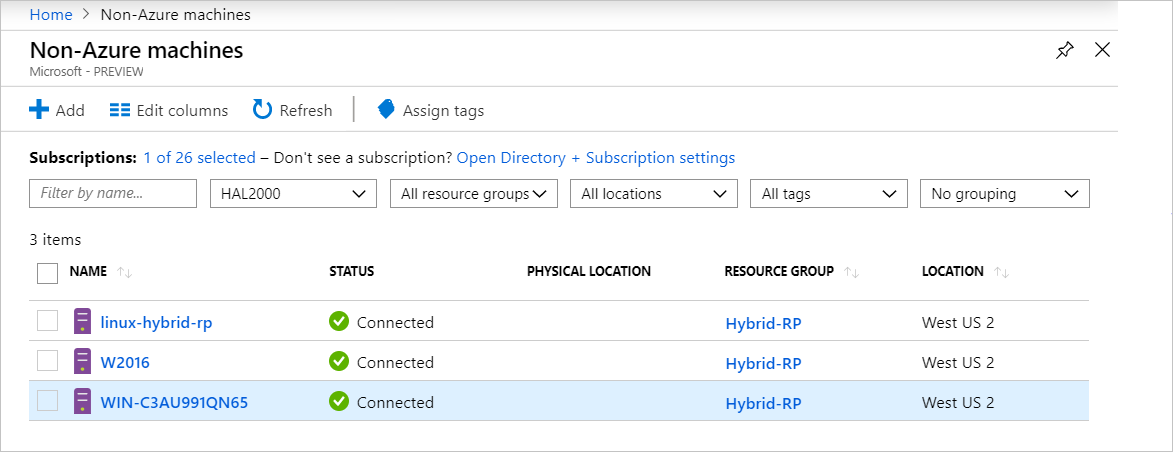Click West US 2 in the linux-hybrid-rp row
Viewport: 1173px width, 452px height.
pos(958,323)
